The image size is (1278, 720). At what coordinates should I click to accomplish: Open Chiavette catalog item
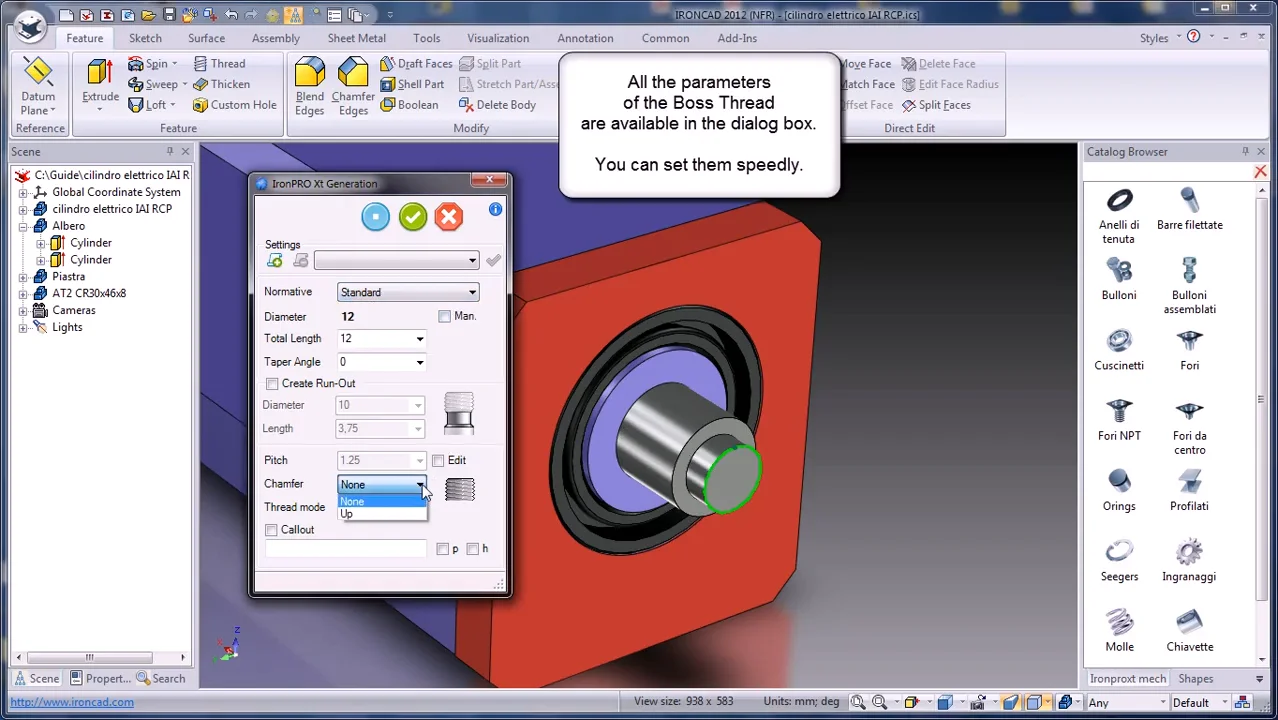click(1190, 631)
